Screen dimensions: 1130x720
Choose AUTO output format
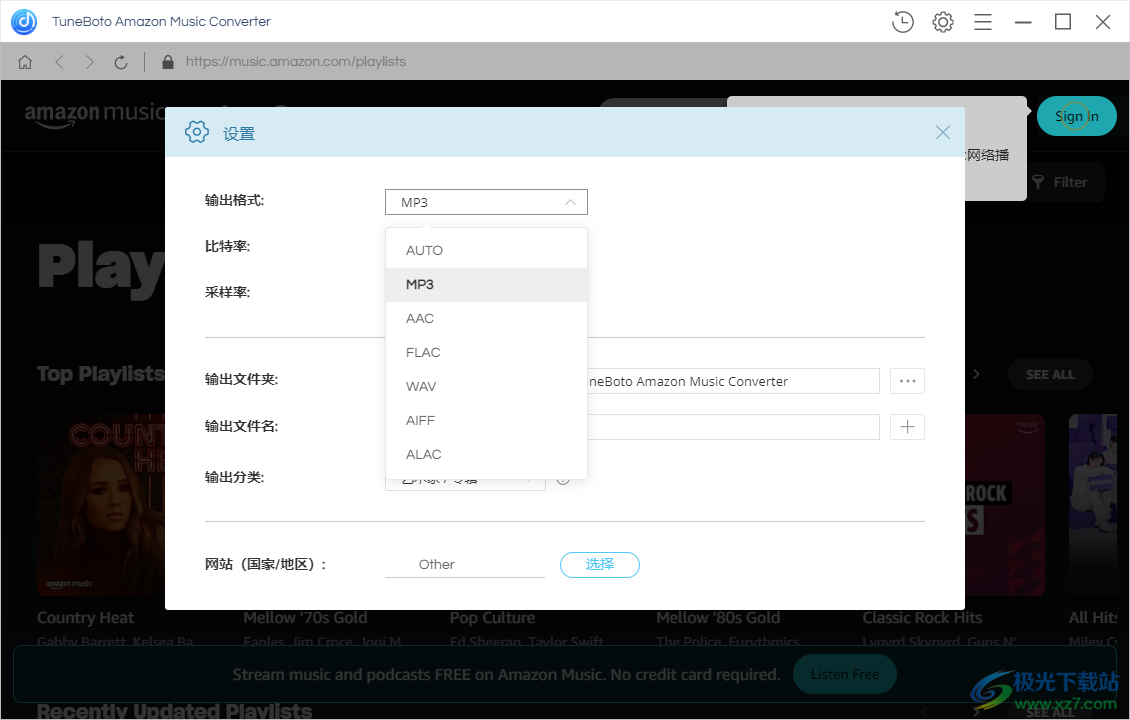486,250
